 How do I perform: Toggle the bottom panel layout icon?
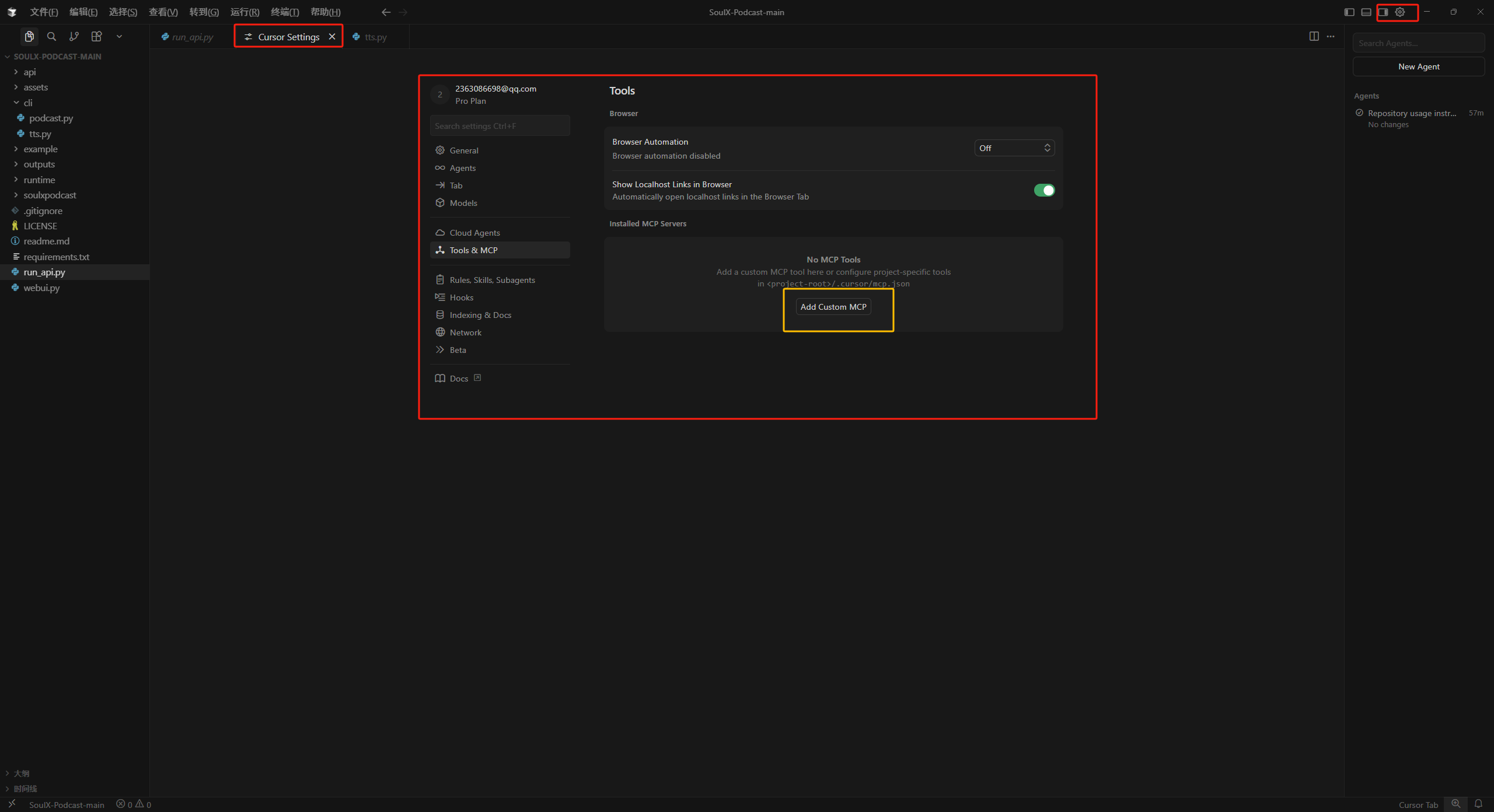[x=1366, y=12]
